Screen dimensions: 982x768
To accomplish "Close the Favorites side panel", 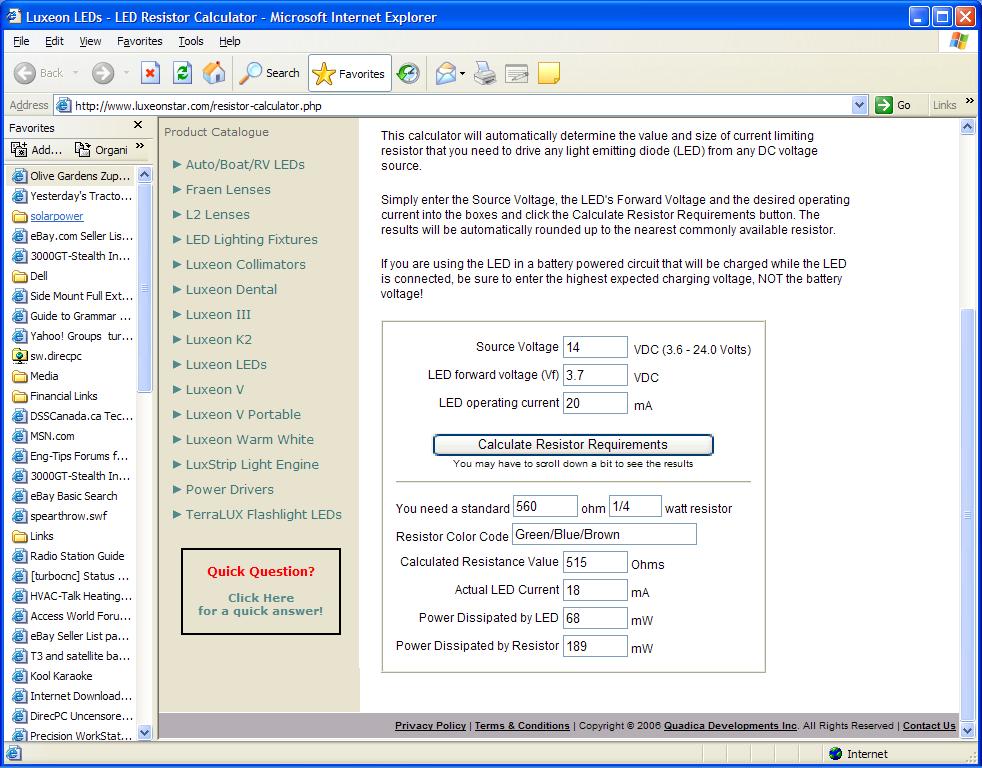I will (x=138, y=125).
